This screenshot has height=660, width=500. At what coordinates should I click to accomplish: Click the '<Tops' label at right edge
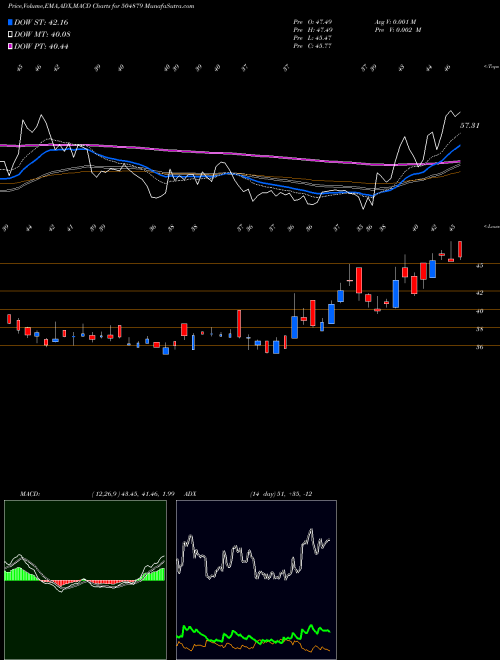point(491,67)
